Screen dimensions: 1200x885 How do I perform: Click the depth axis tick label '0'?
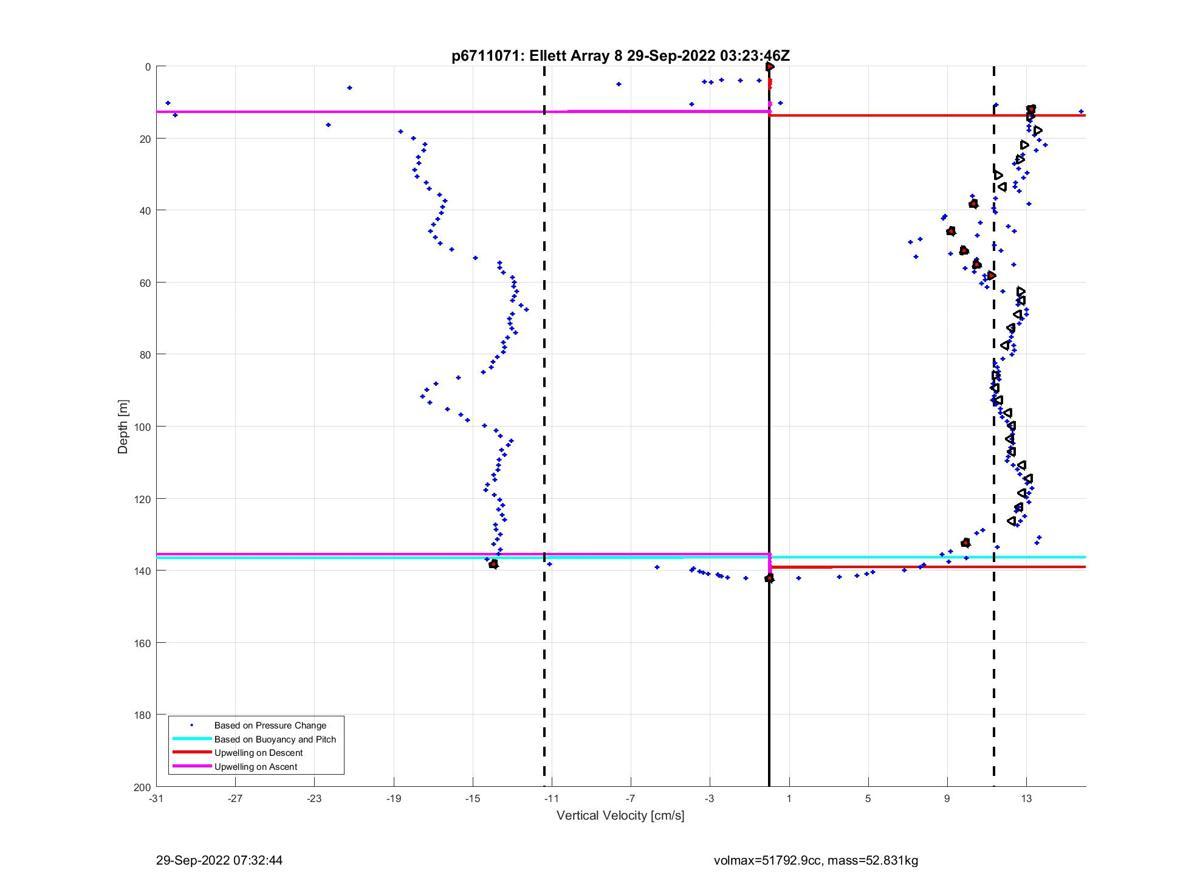(x=148, y=67)
